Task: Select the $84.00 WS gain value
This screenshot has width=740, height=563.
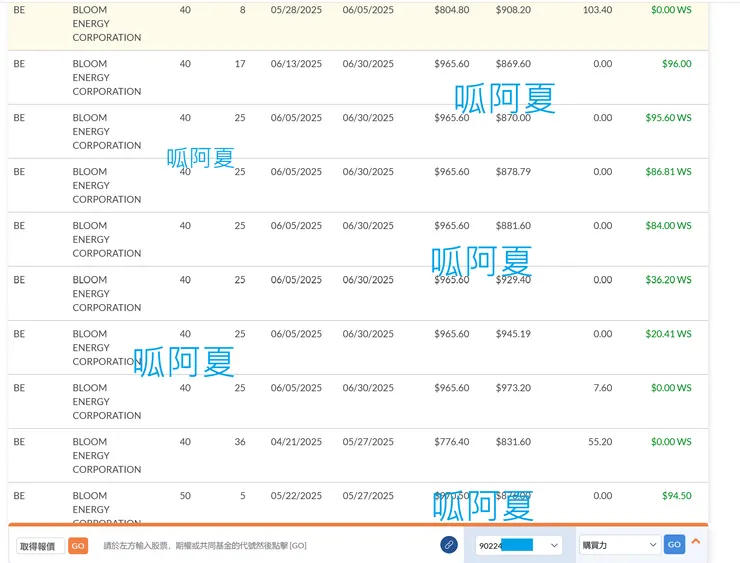Action: tap(668, 226)
